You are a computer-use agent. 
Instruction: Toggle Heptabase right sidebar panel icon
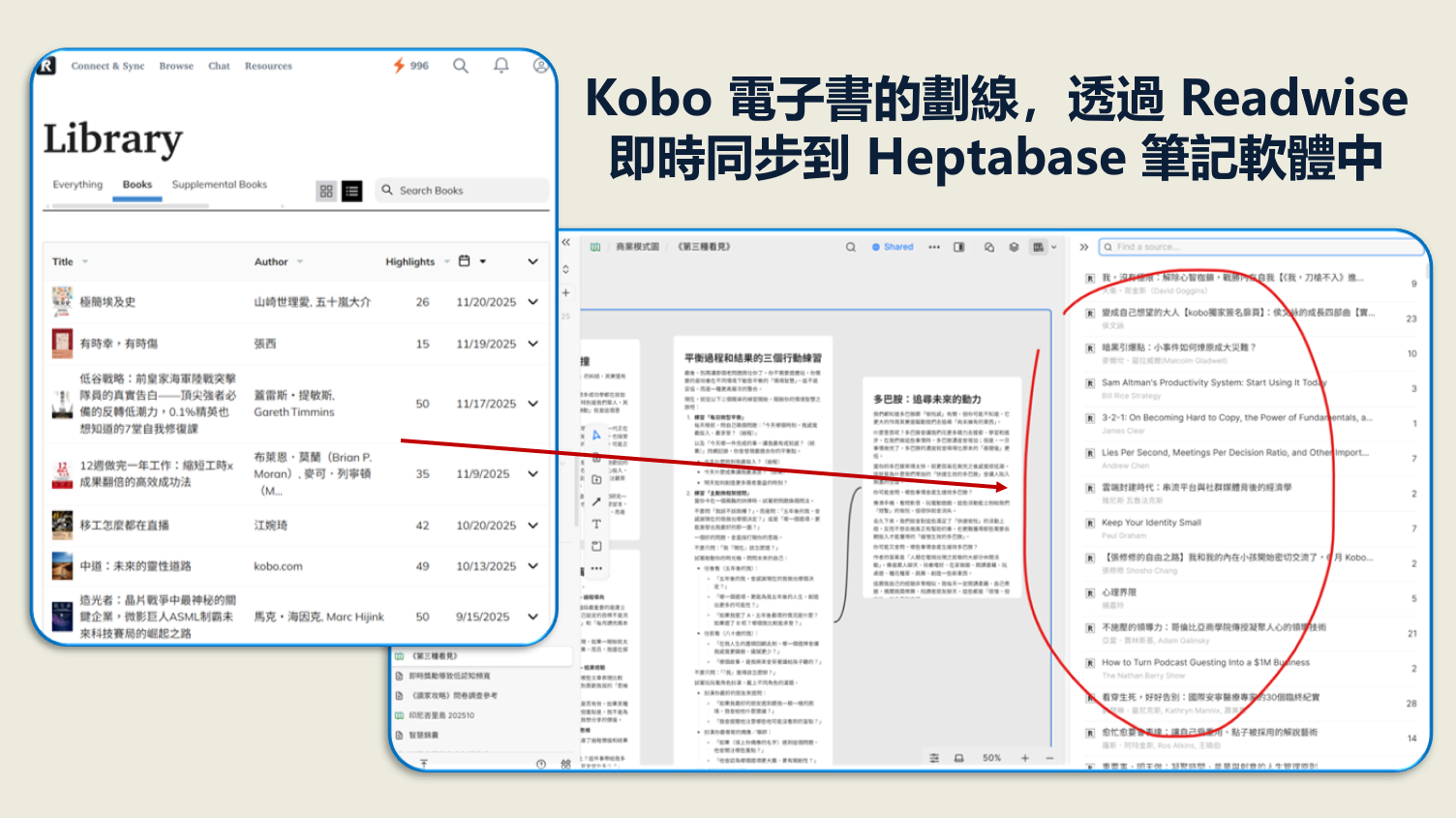tap(959, 247)
